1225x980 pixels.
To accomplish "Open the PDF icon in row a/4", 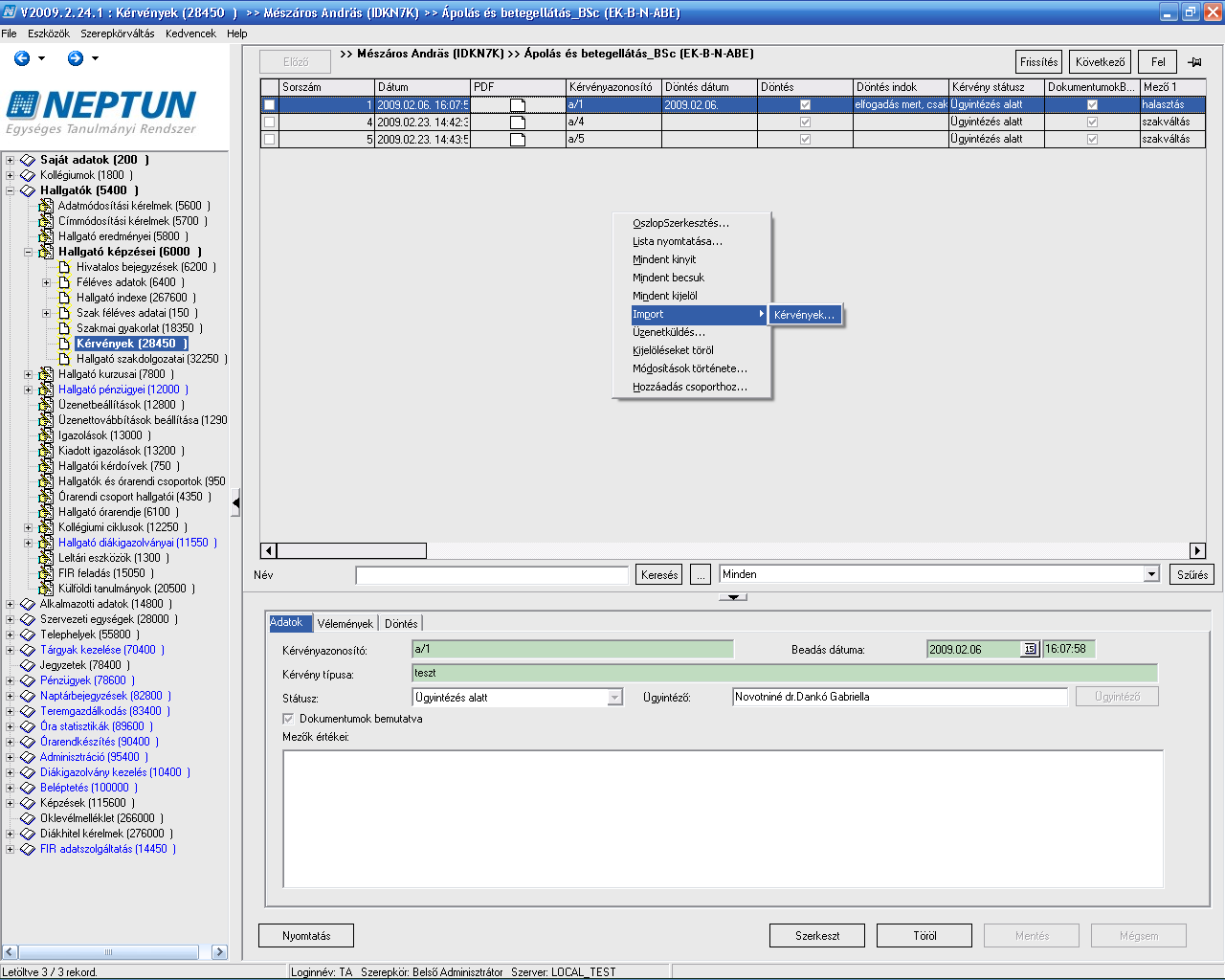I will (518, 122).
